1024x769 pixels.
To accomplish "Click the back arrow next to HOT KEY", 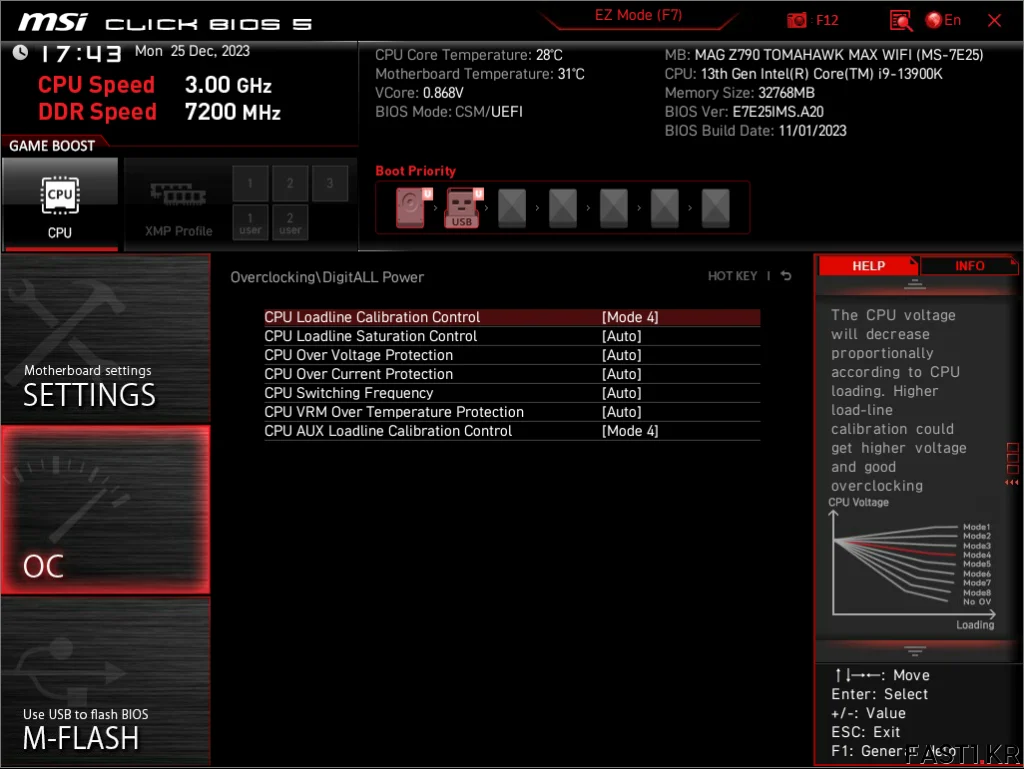I will [x=786, y=276].
